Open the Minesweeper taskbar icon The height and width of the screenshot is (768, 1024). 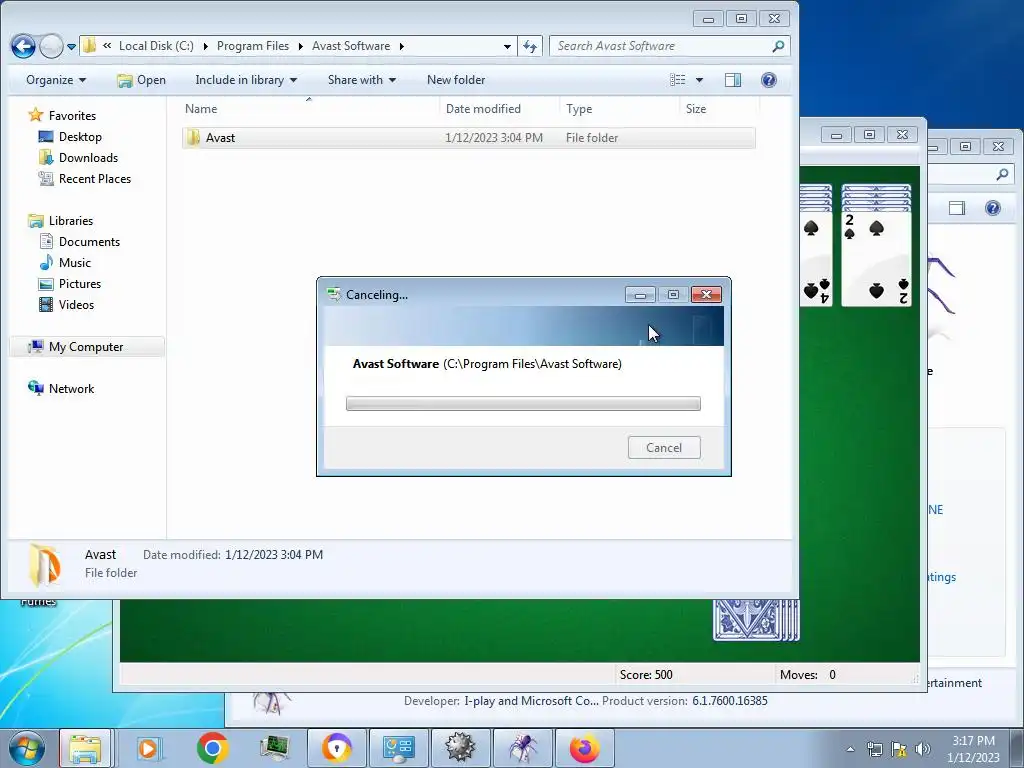point(460,748)
